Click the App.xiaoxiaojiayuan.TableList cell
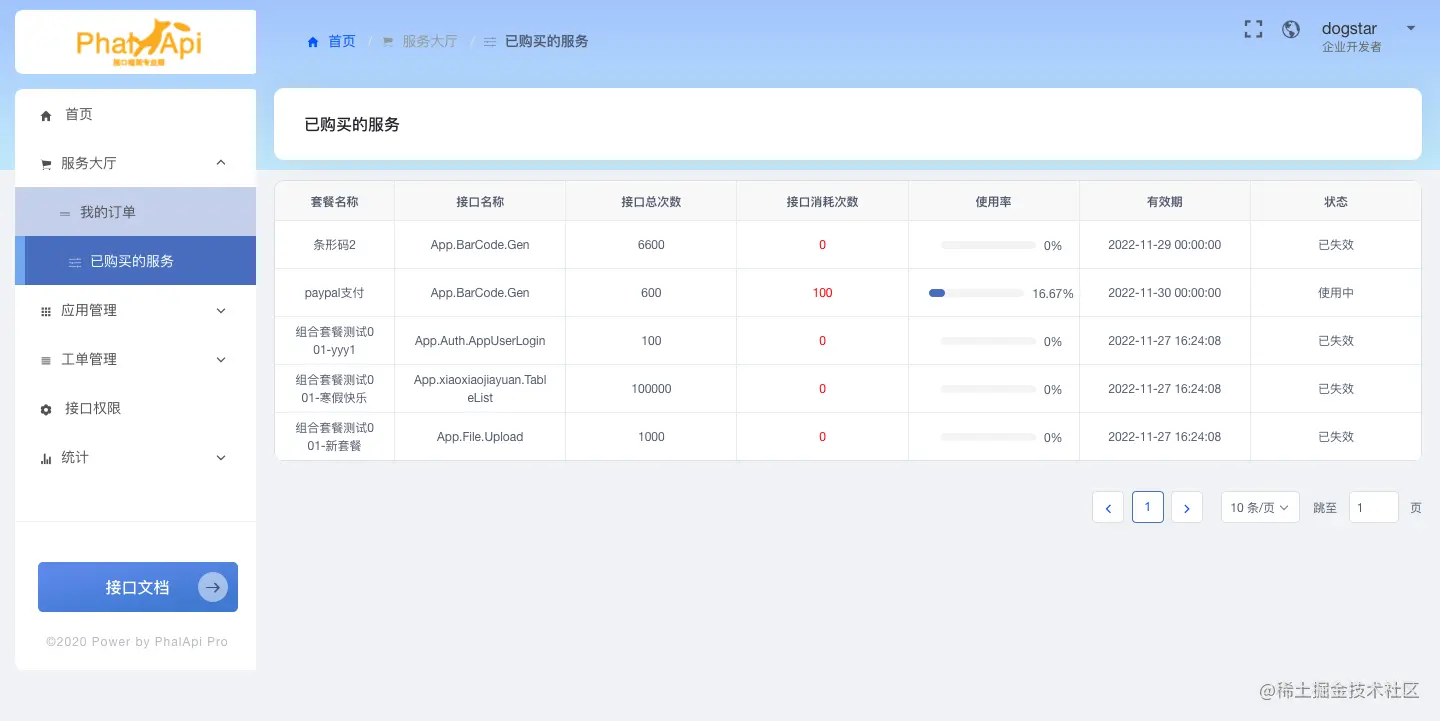Image resolution: width=1440 pixels, height=721 pixels. click(x=480, y=389)
